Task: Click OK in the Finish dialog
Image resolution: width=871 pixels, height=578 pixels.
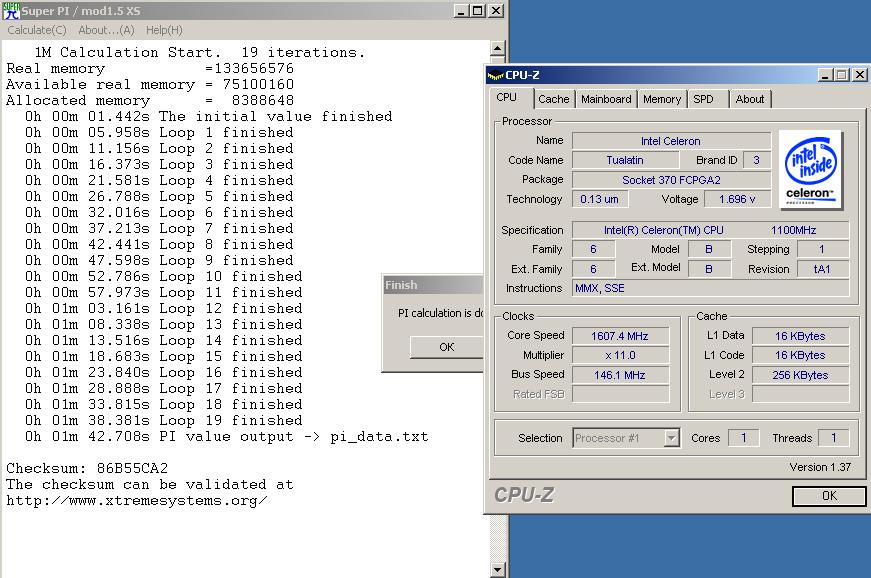Action: (x=447, y=347)
